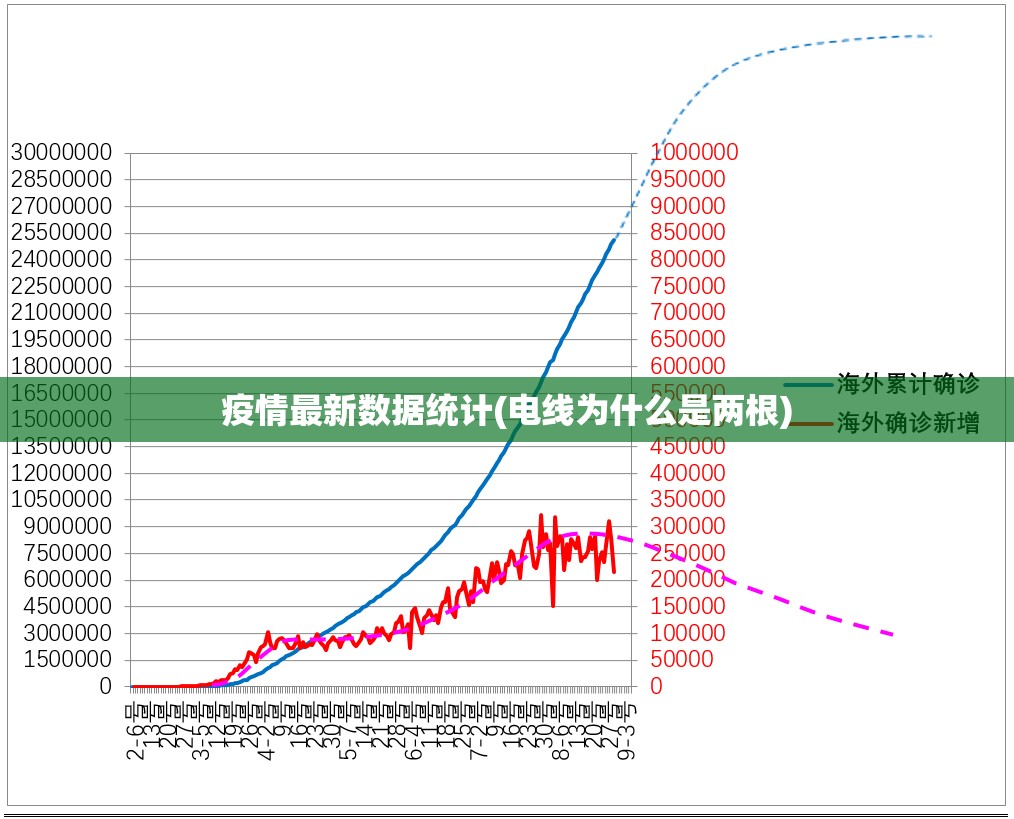This screenshot has height=819, width=1014.
Task: Click the black axis value 24000000
Action: [61, 259]
